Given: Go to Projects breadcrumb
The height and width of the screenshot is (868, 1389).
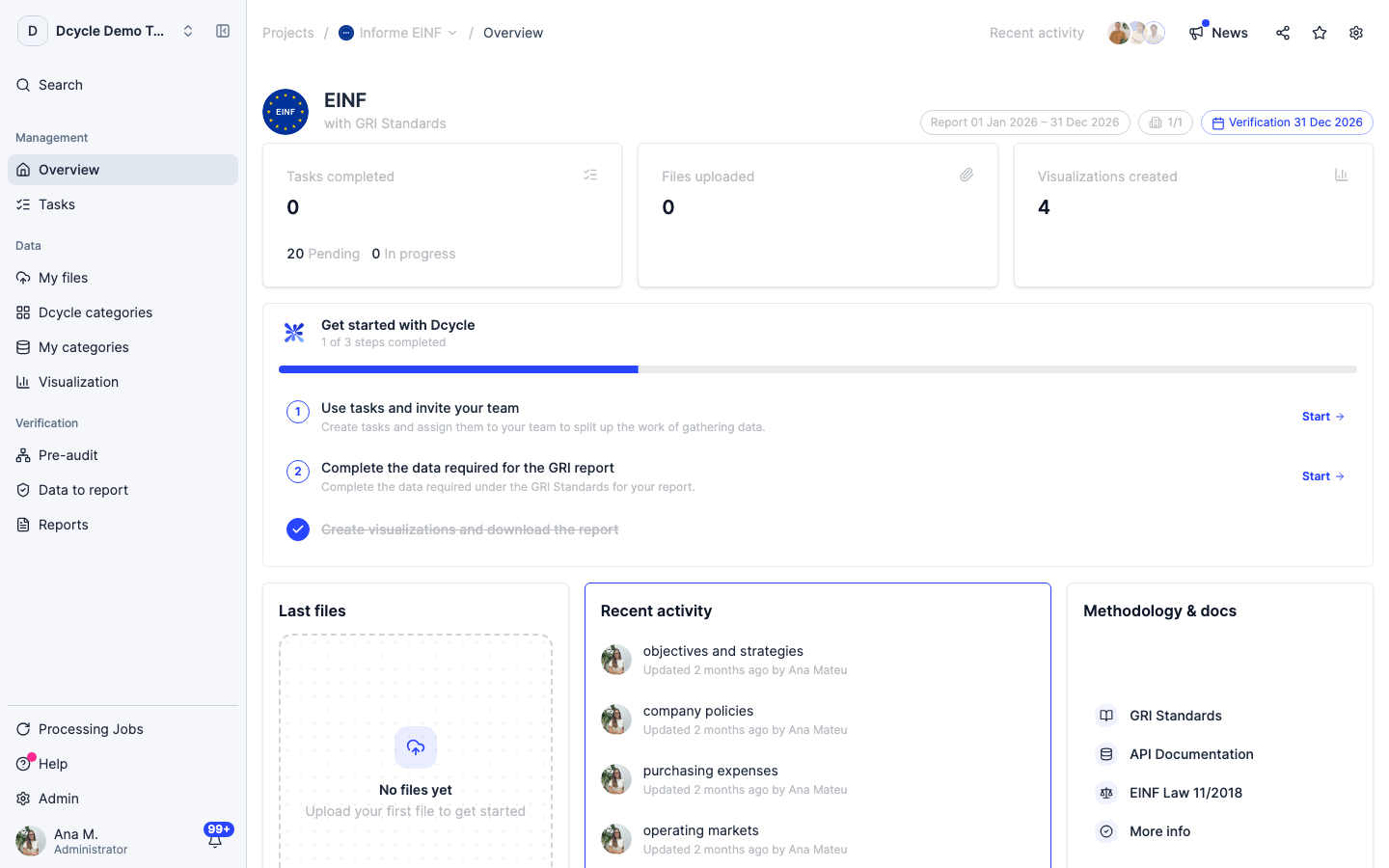Looking at the screenshot, I should [x=288, y=33].
